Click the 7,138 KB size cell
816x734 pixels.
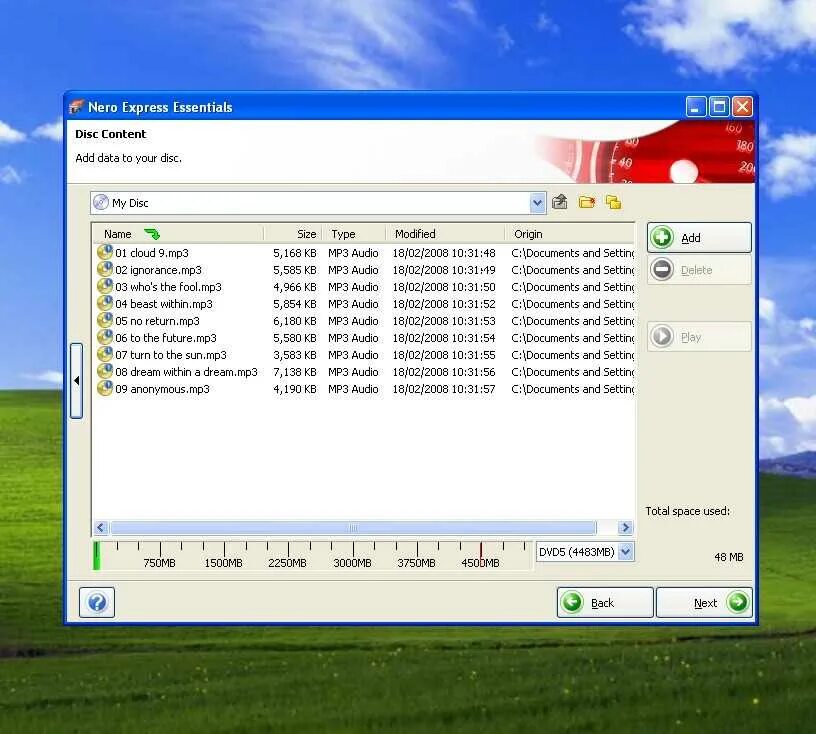295,372
